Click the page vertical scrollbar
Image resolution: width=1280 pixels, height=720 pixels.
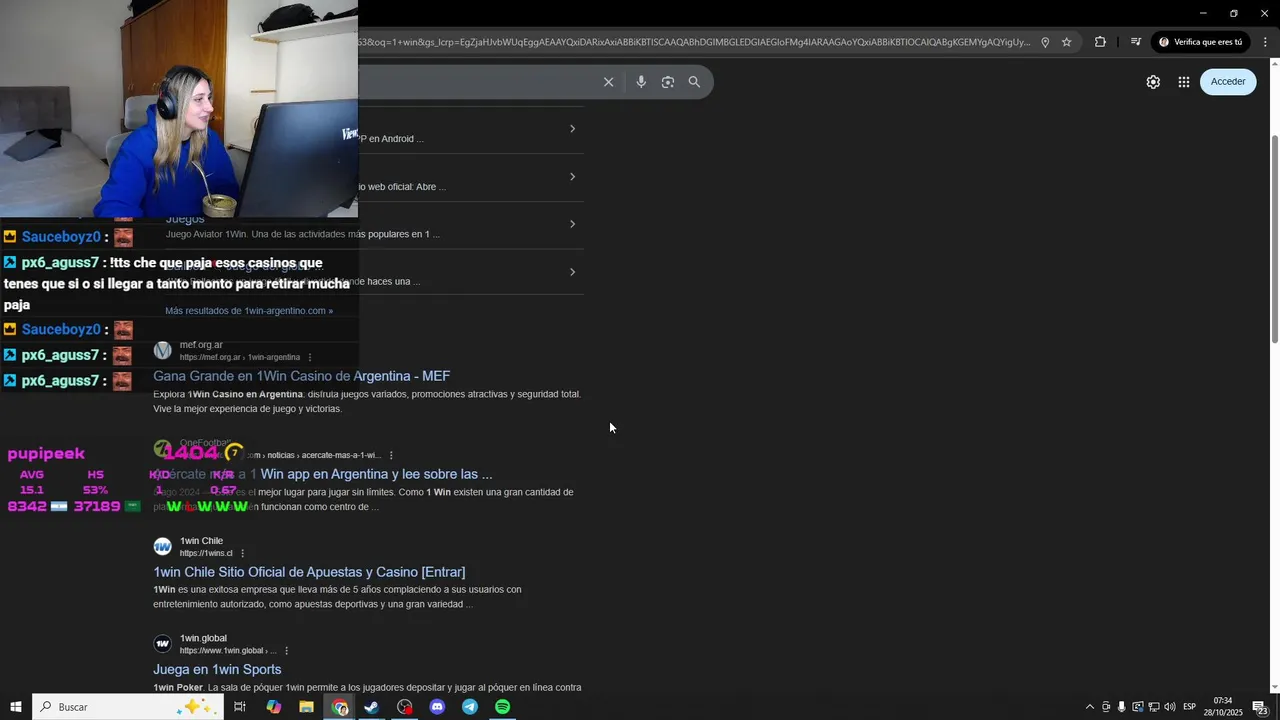[x=1274, y=240]
